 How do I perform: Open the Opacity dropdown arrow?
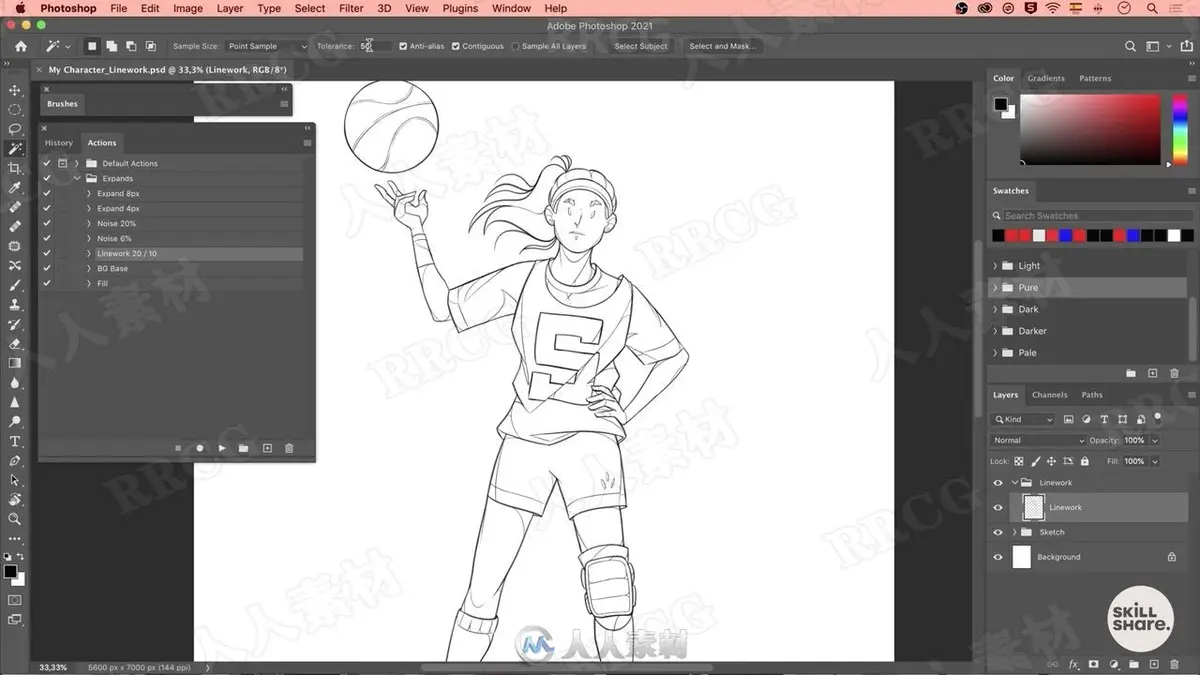pyautogui.click(x=1155, y=440)
